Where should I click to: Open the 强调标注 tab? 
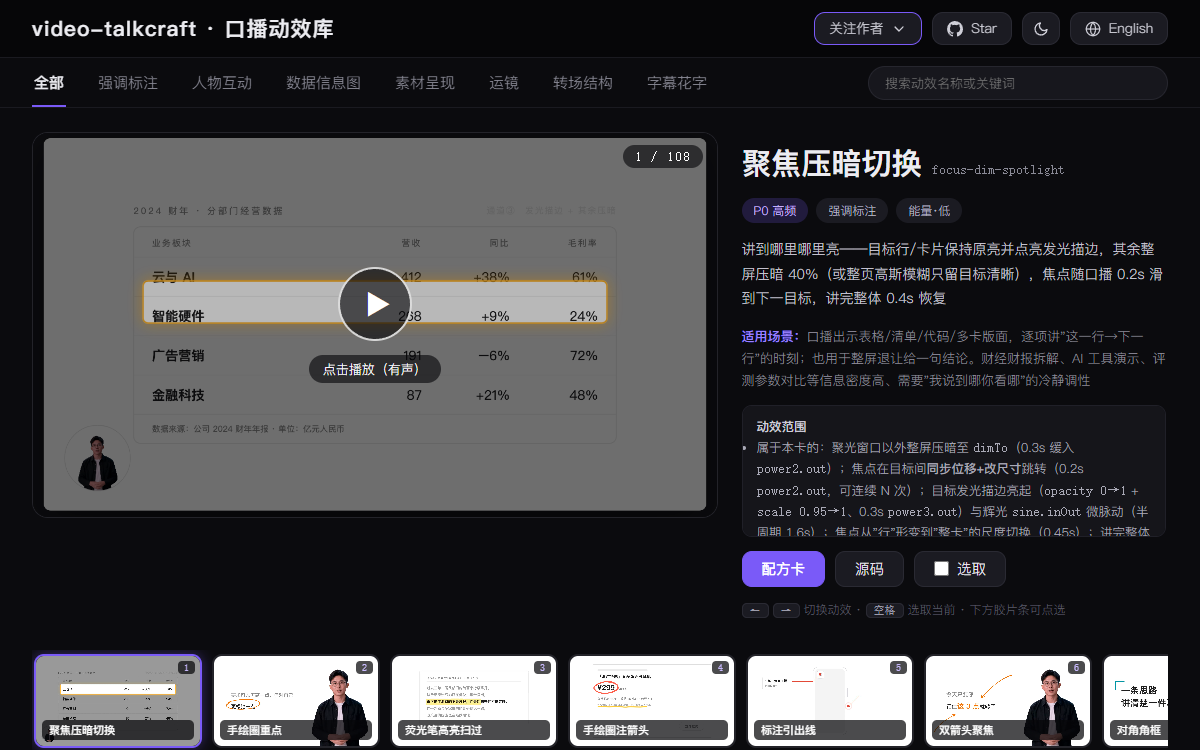tap(128, 83)
